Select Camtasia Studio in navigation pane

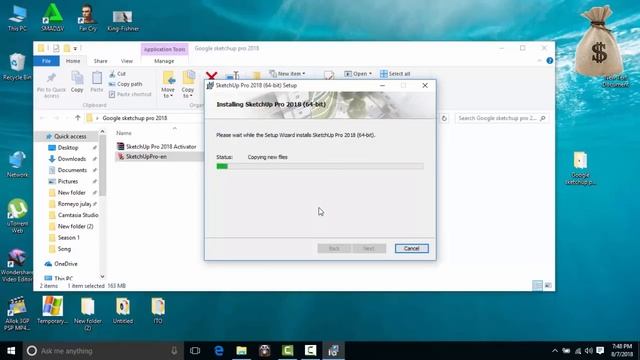(x=78, y=215)
